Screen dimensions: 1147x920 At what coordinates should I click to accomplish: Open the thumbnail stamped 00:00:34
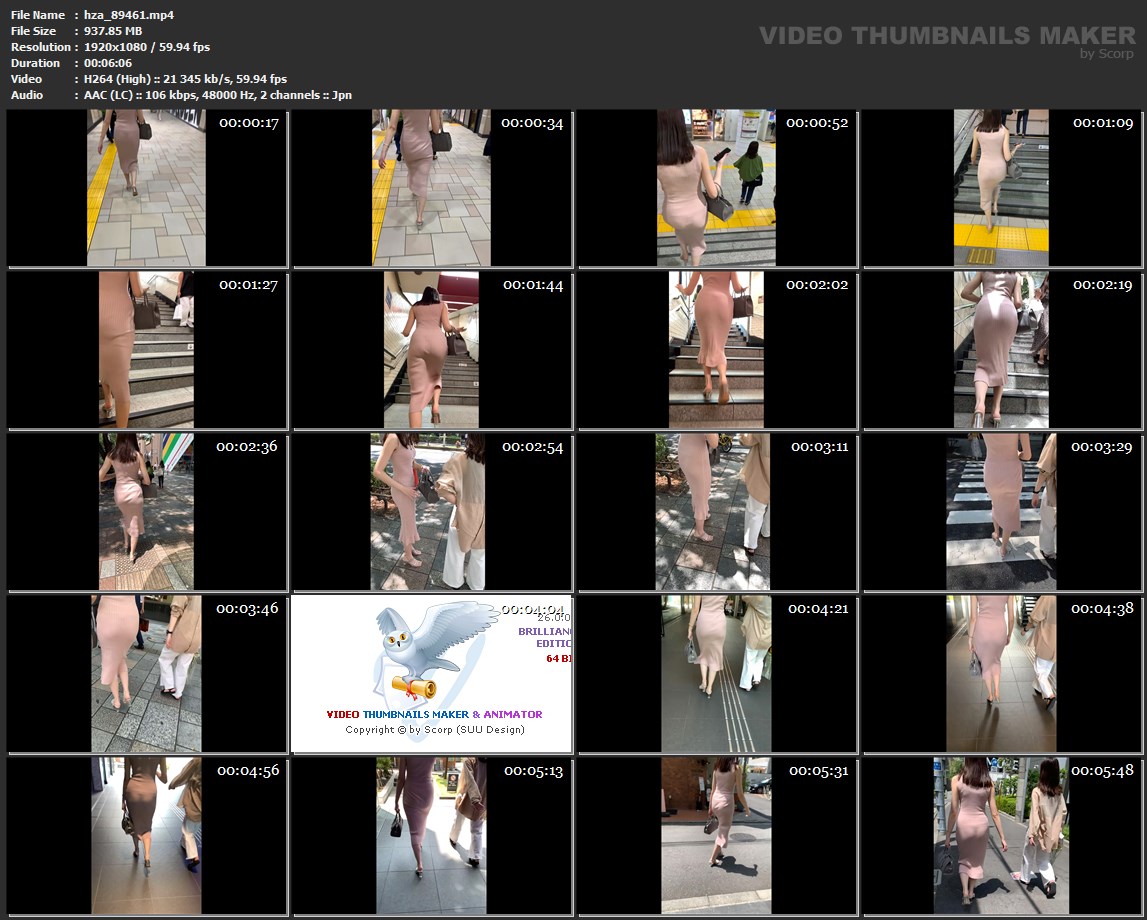click(x=431, y=188)
